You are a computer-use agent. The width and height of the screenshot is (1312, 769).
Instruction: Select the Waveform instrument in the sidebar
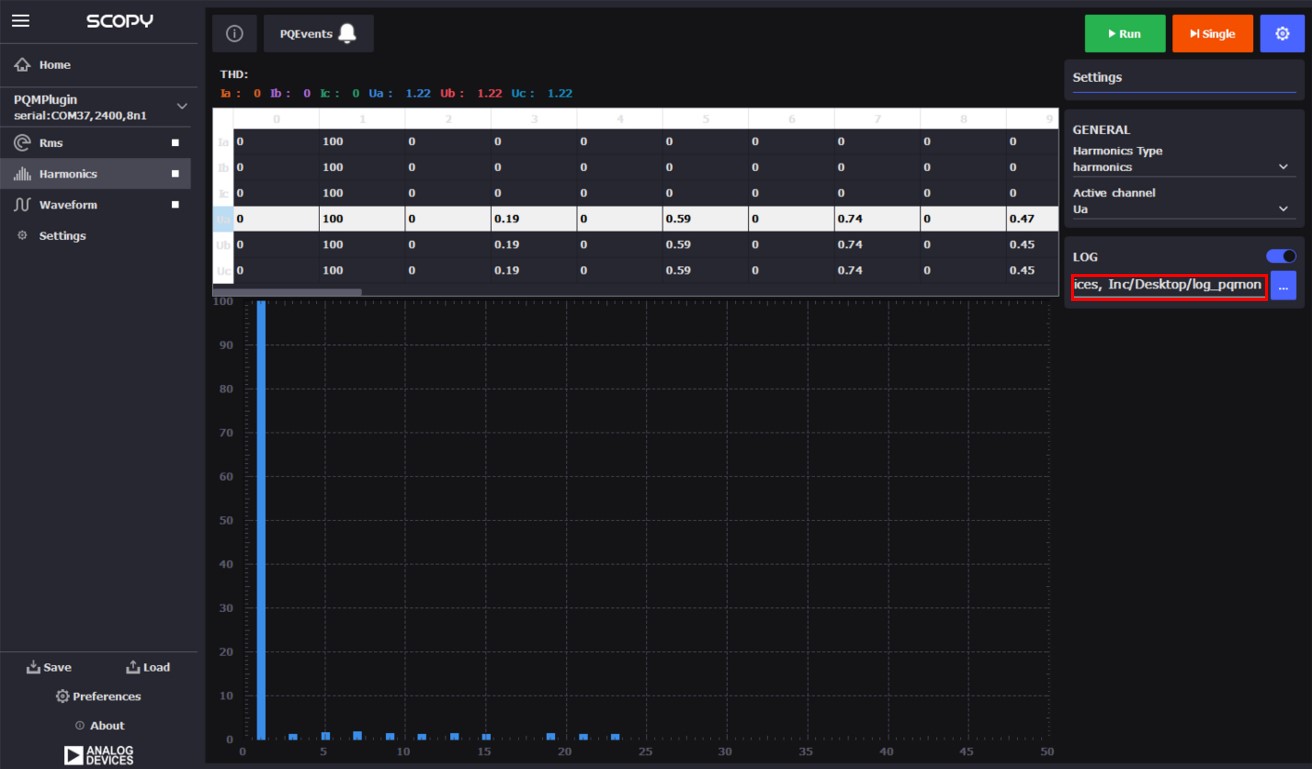pyautogui.click(x=70, y=204)
